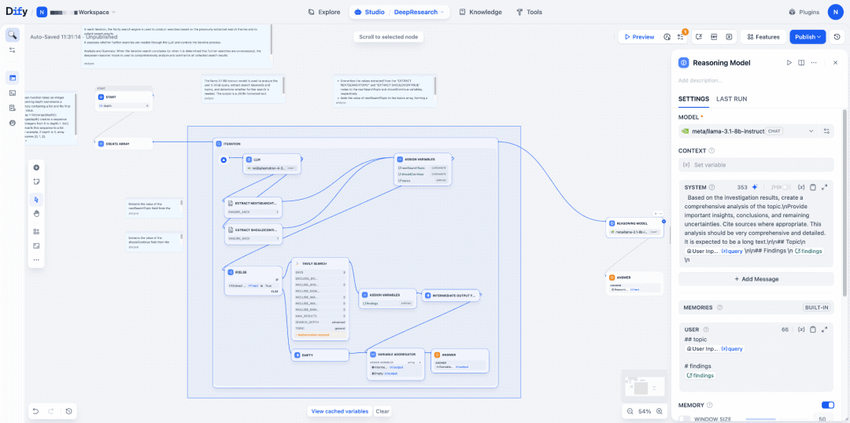Click the organize nodes icon on canvas toolbar
The image size is (850, 423).
(x=37, y=232)
